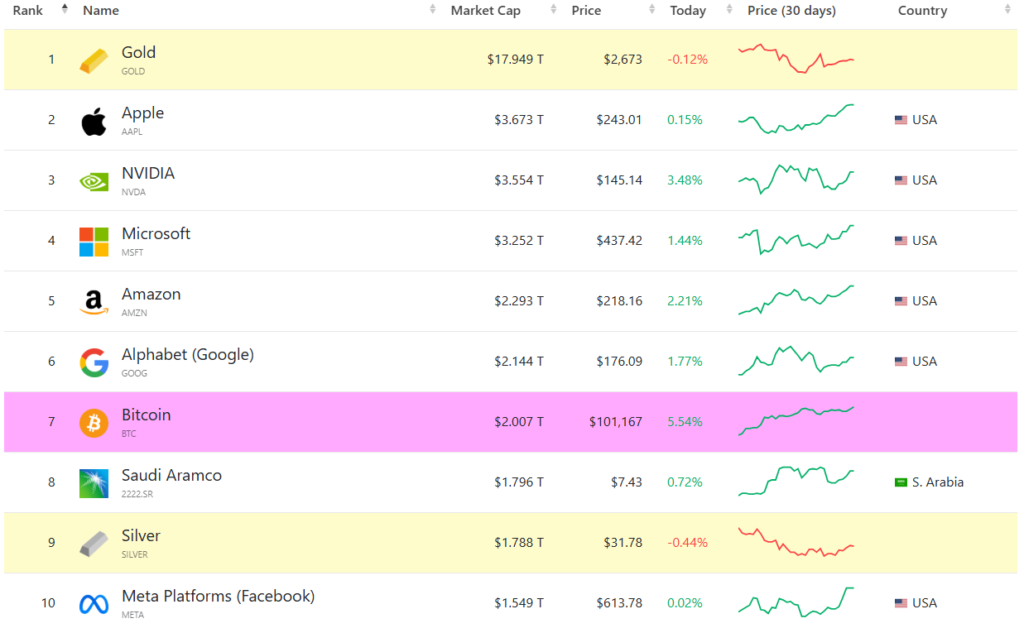Click the Today column header label
The height and width of the screenshot is (633, 1024).
[x=688, y=10]
